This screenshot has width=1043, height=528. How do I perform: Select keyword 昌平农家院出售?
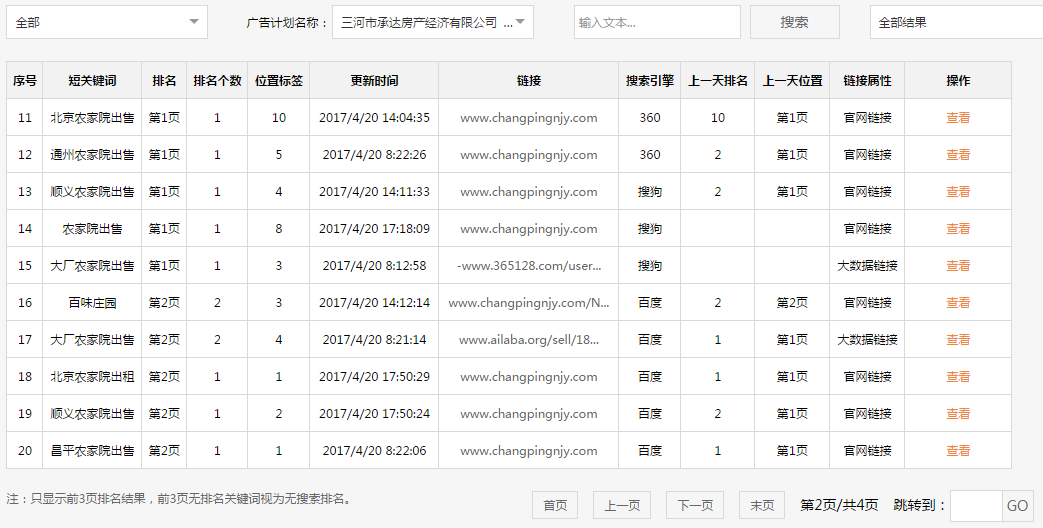tap(92, 451)
